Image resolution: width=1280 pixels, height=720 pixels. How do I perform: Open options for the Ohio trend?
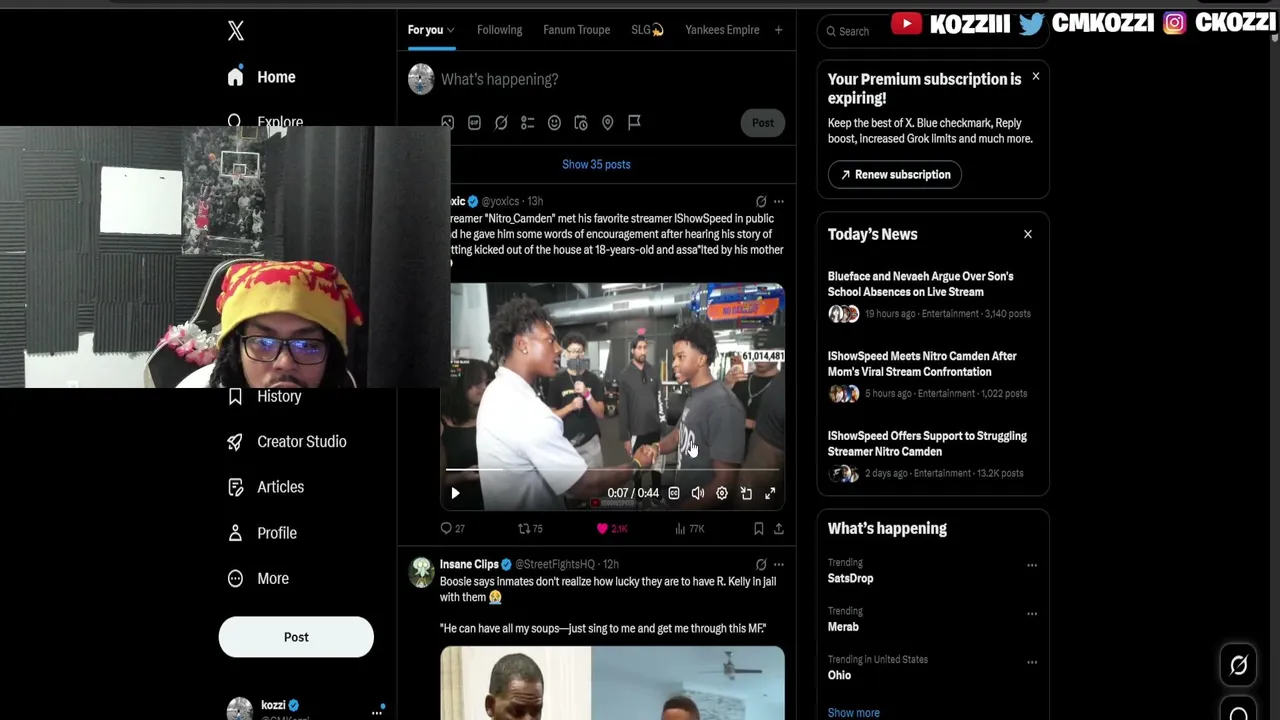coord(1032,662)
